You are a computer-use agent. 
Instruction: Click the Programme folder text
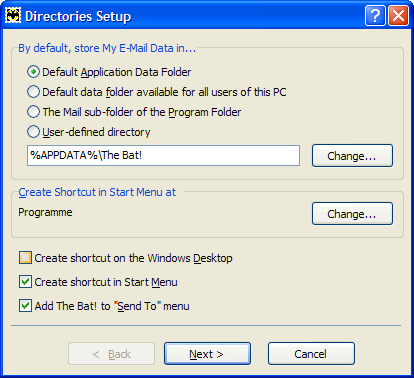coord(45,212)
